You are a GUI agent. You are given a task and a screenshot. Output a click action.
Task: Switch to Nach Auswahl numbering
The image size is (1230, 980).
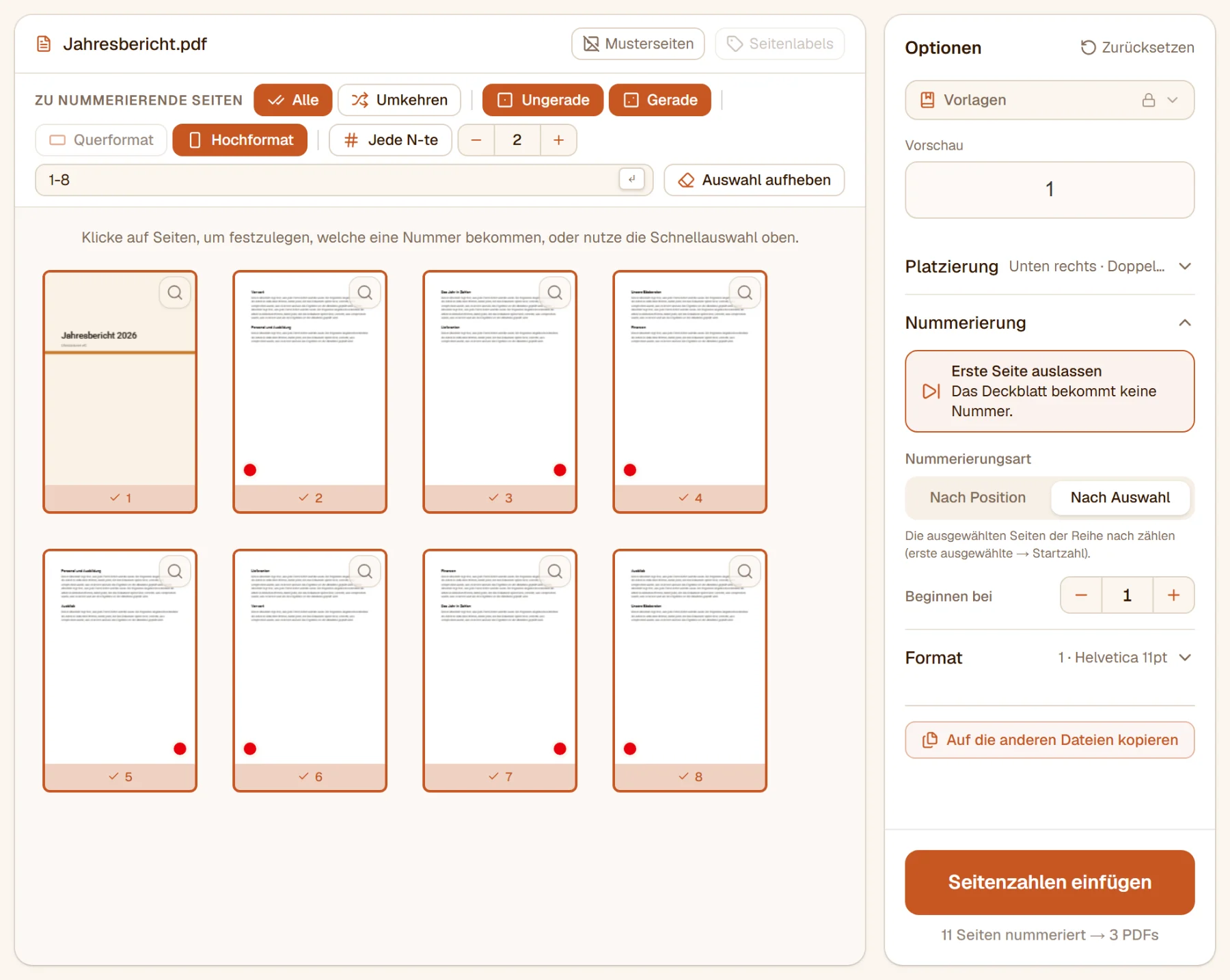click(x=1120, y=498)
